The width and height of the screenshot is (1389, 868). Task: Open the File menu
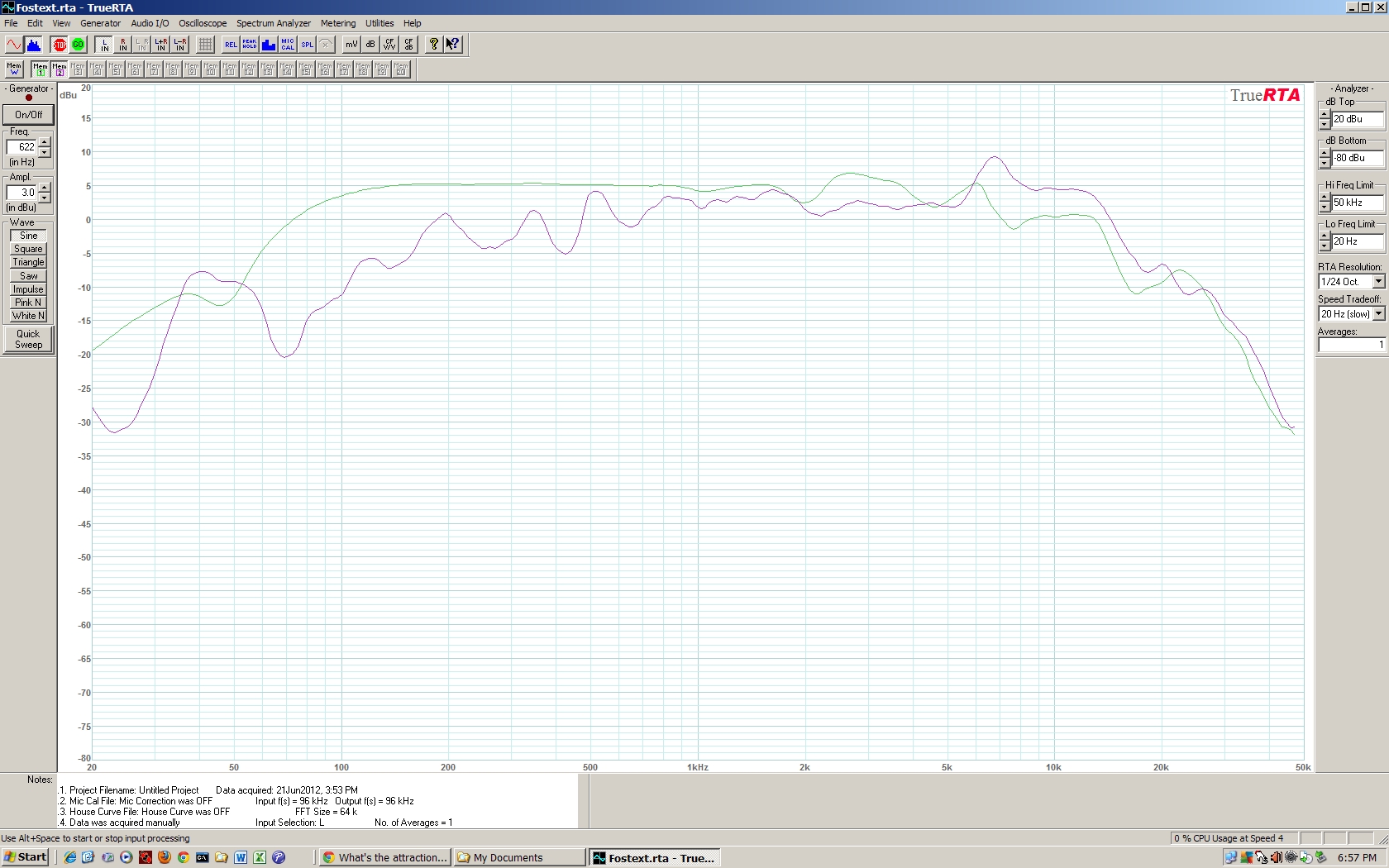[x=11, y=23]
